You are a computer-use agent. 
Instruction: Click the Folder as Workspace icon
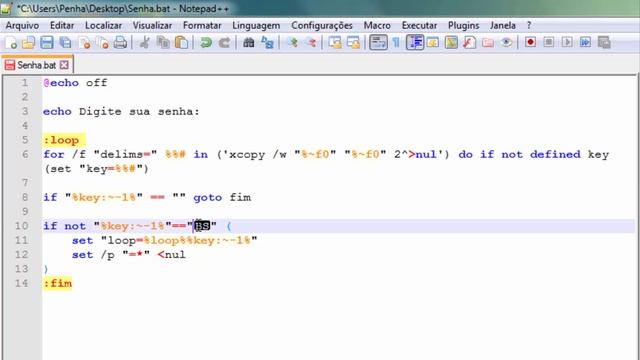point(488,42)
